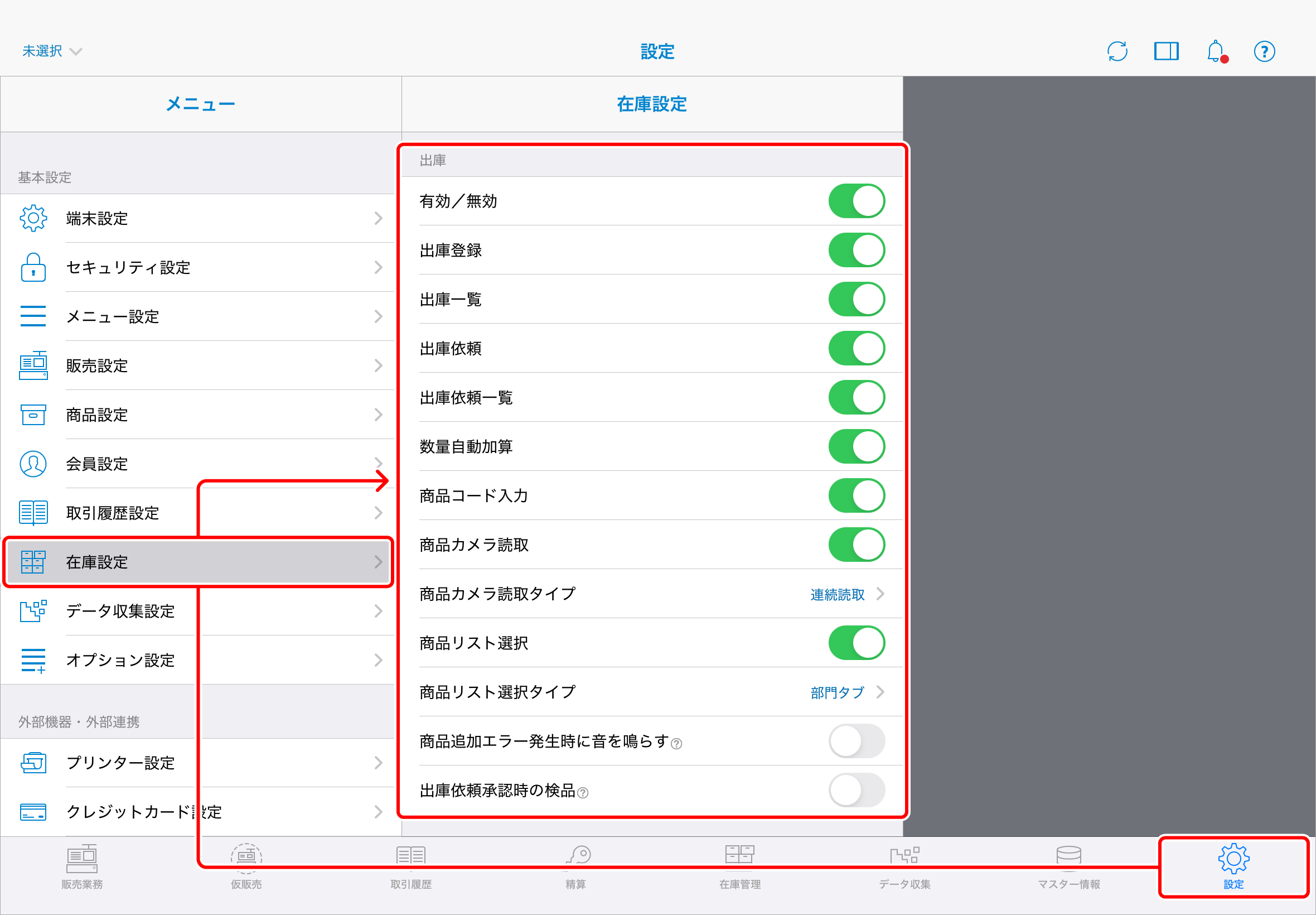Open 端末設定 gear icon in menu
The height and width of the screenshot is (915, 1316).
33,219
